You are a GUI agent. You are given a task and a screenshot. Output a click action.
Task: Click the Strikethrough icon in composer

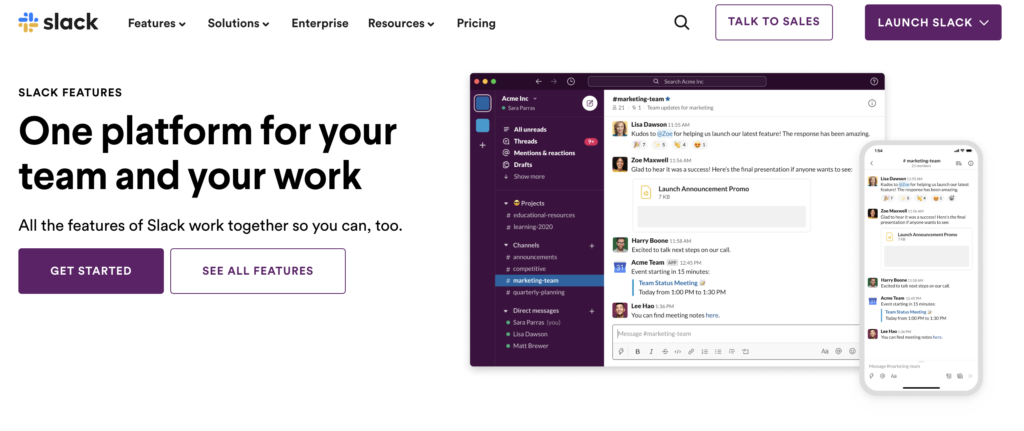[665, 351]
